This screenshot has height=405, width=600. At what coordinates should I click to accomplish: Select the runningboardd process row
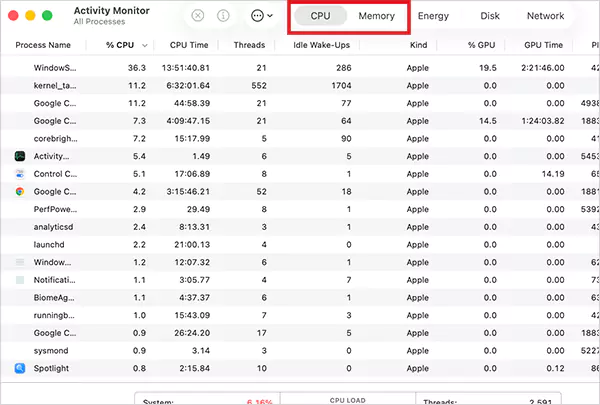click(x=300, y=315)
